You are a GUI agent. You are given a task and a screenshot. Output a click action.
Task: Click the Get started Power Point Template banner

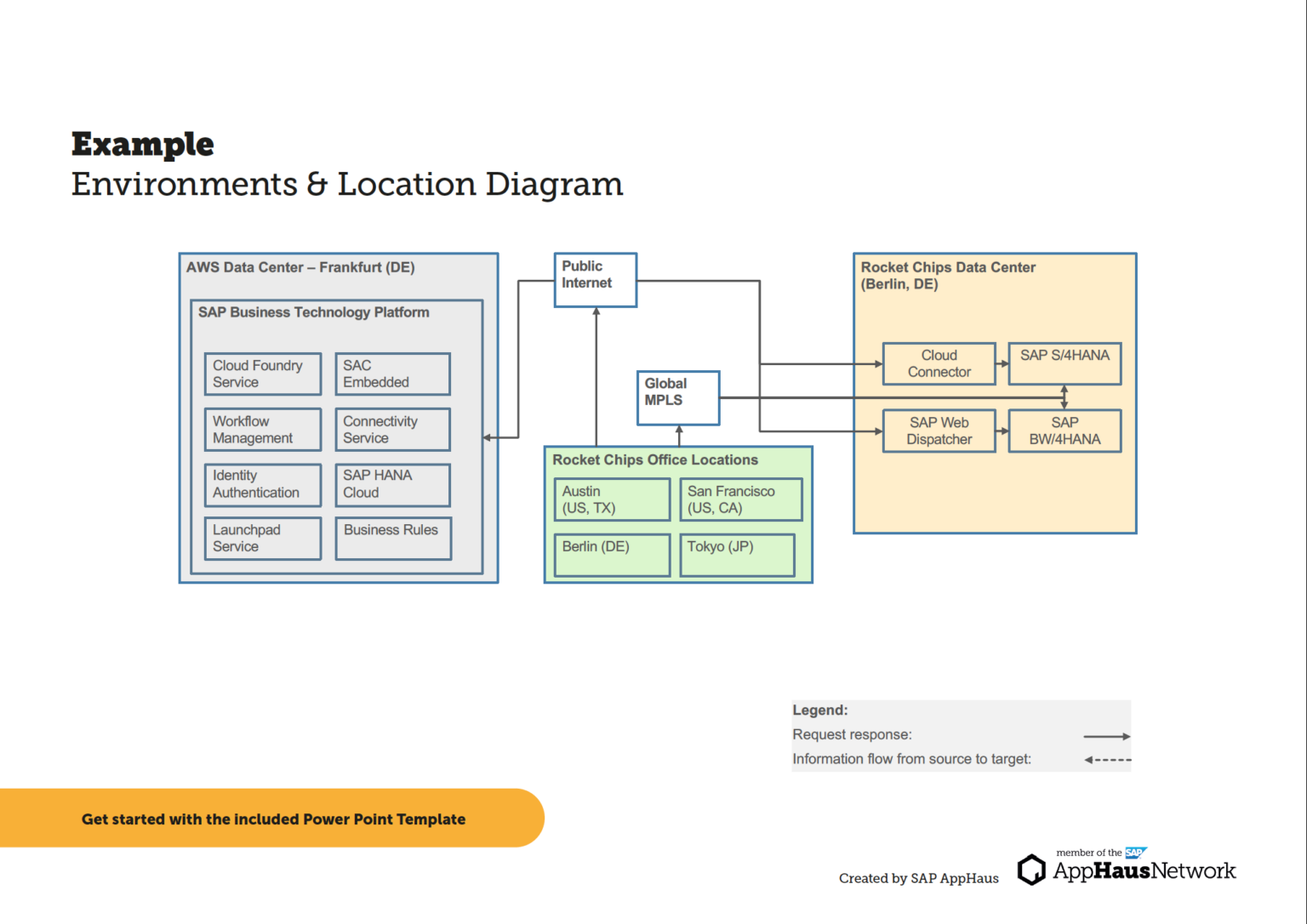click(x=273, y=818)
